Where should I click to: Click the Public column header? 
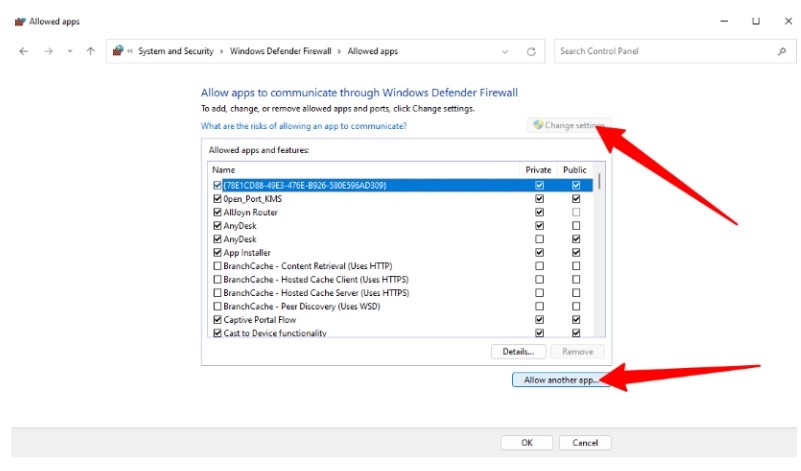pyautogui.click(x=575, y=170)
